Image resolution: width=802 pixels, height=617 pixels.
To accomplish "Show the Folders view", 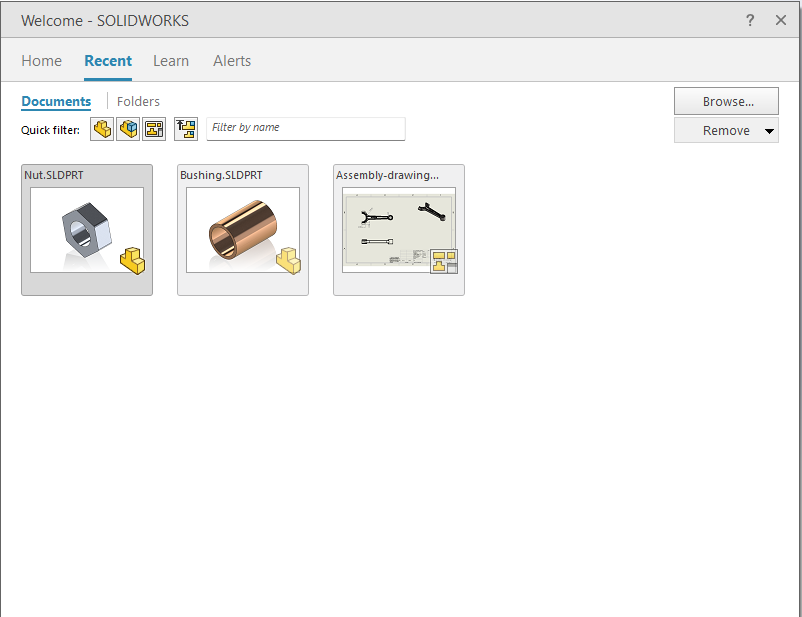I will (138, 101).
